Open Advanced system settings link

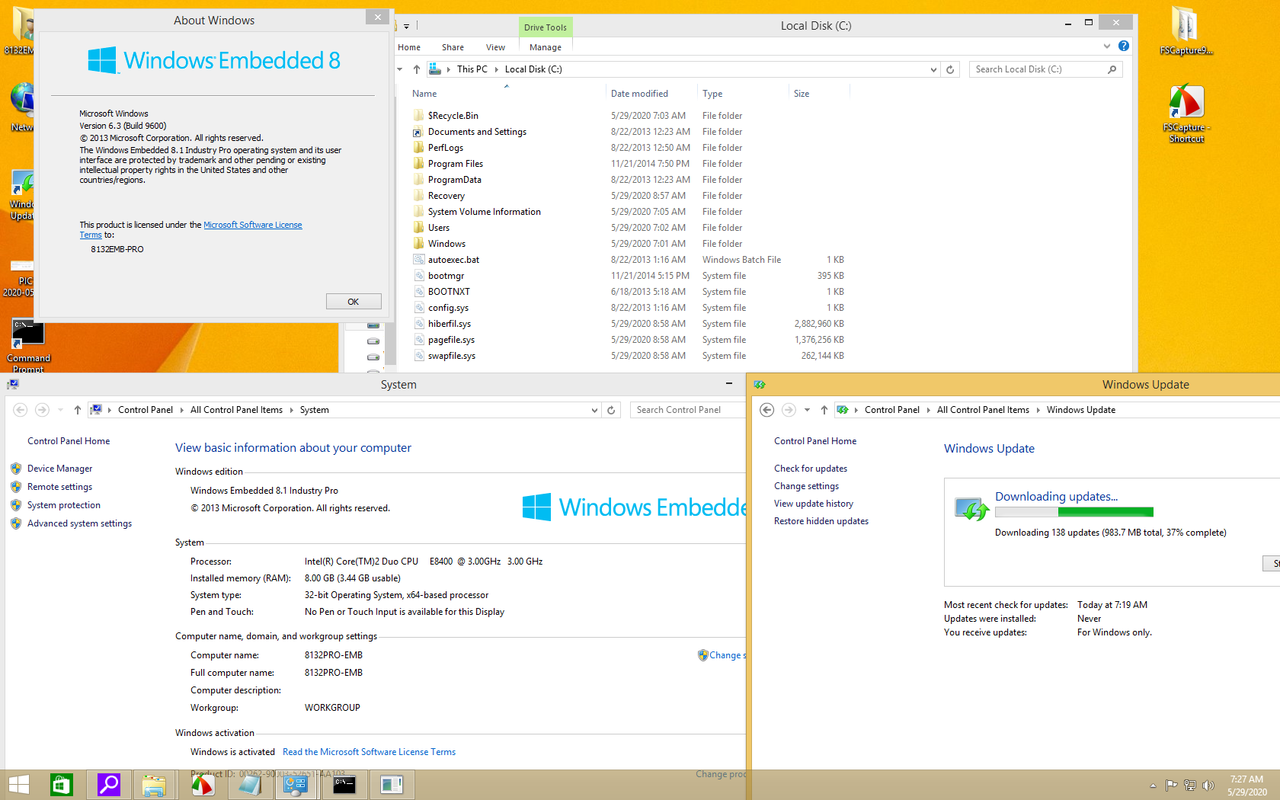(79, 524)
